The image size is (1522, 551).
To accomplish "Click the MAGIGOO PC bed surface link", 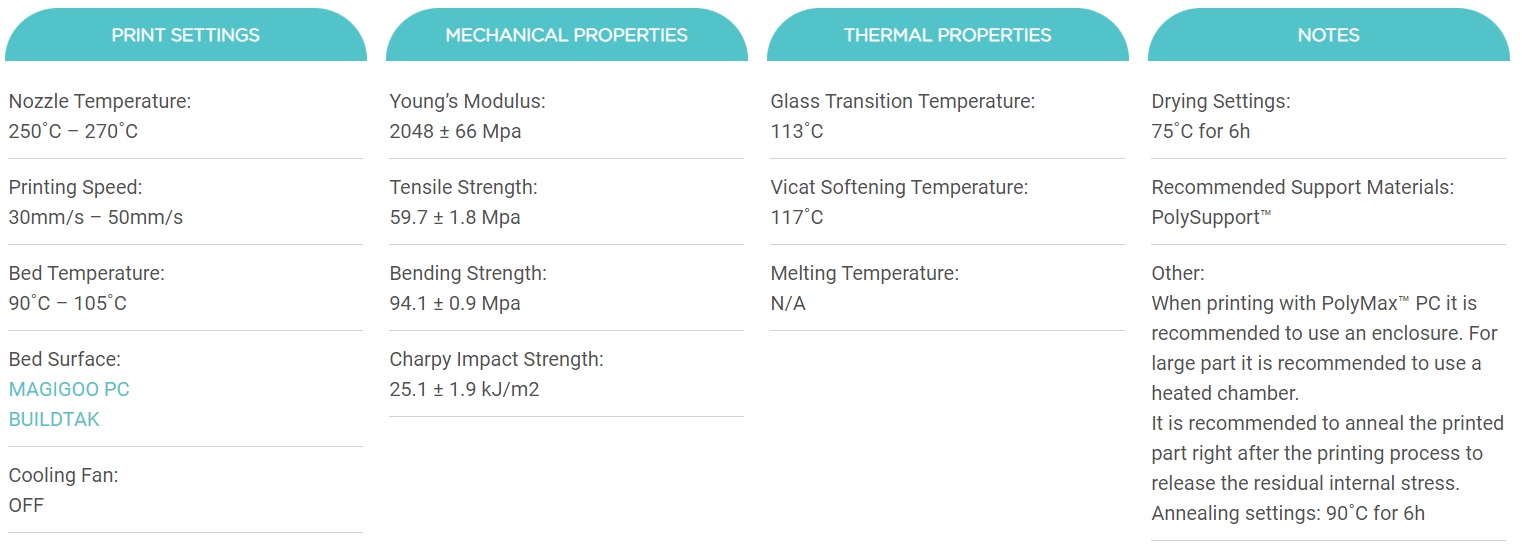I will (x=69, y=389).
